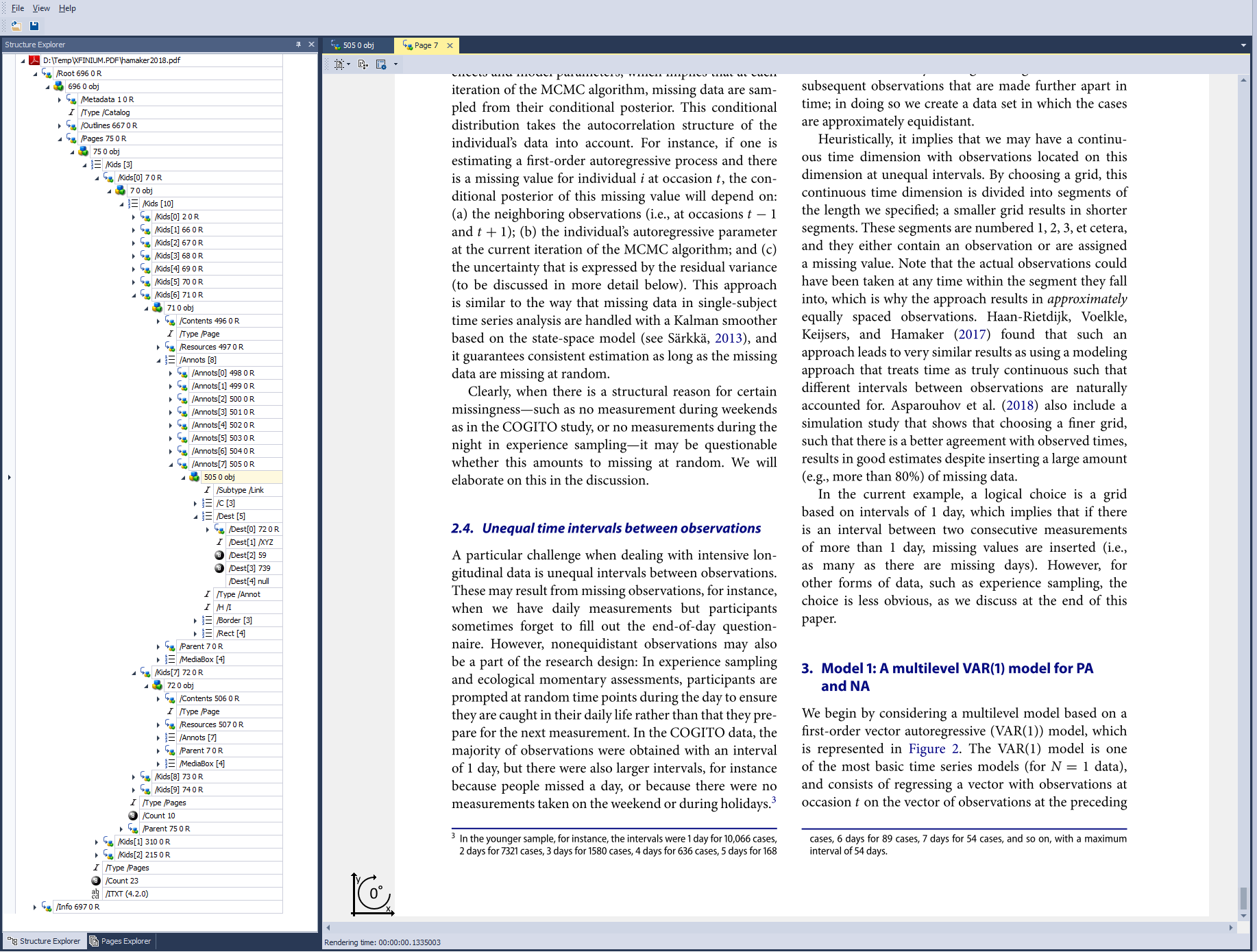The width and height of the screenshot is (1257, 952).
Task: Switch to the Pages Explorer tab
Action: tap(121, 941)
